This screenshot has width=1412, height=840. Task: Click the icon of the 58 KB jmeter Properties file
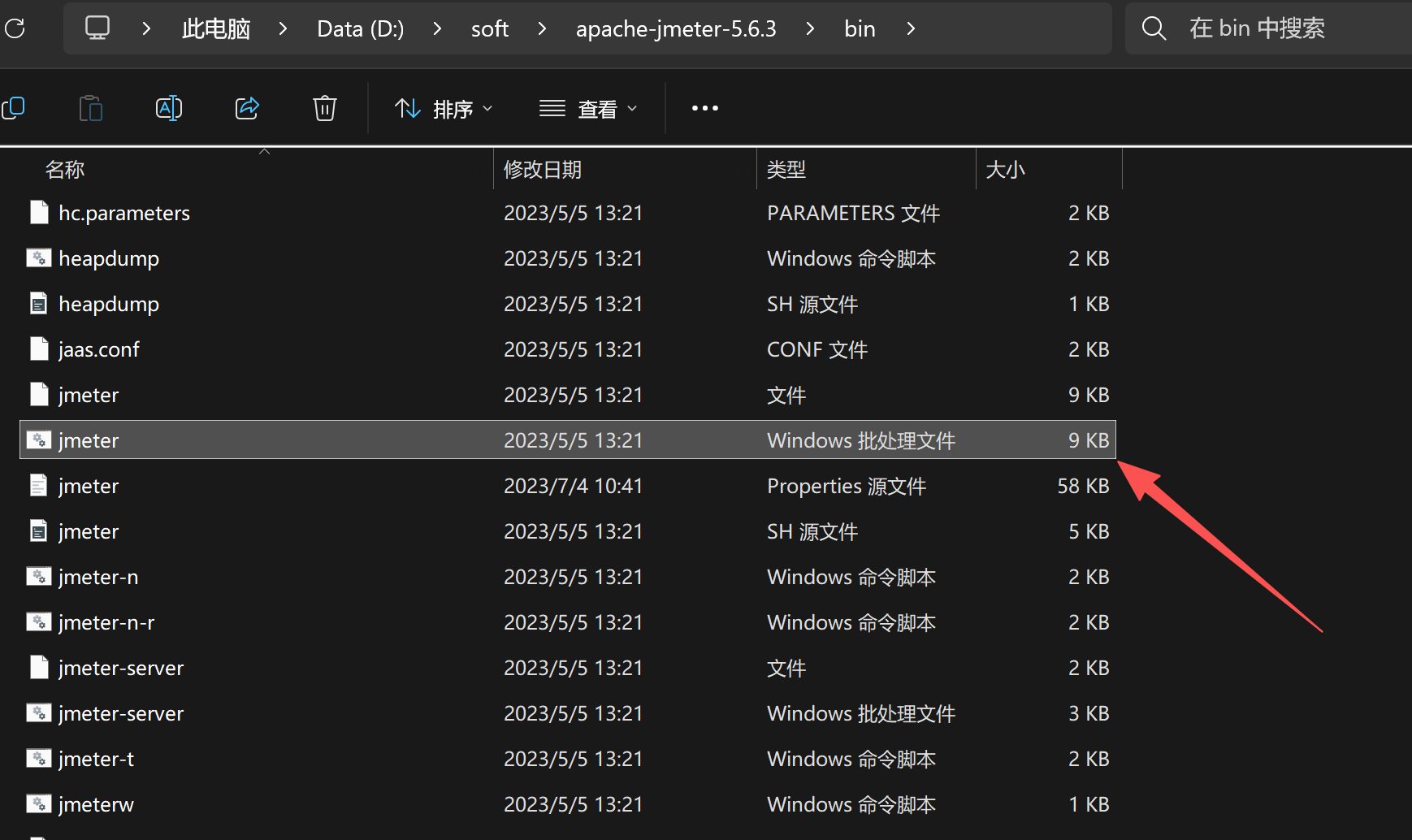pyautogui.click(x=39, y=485)
